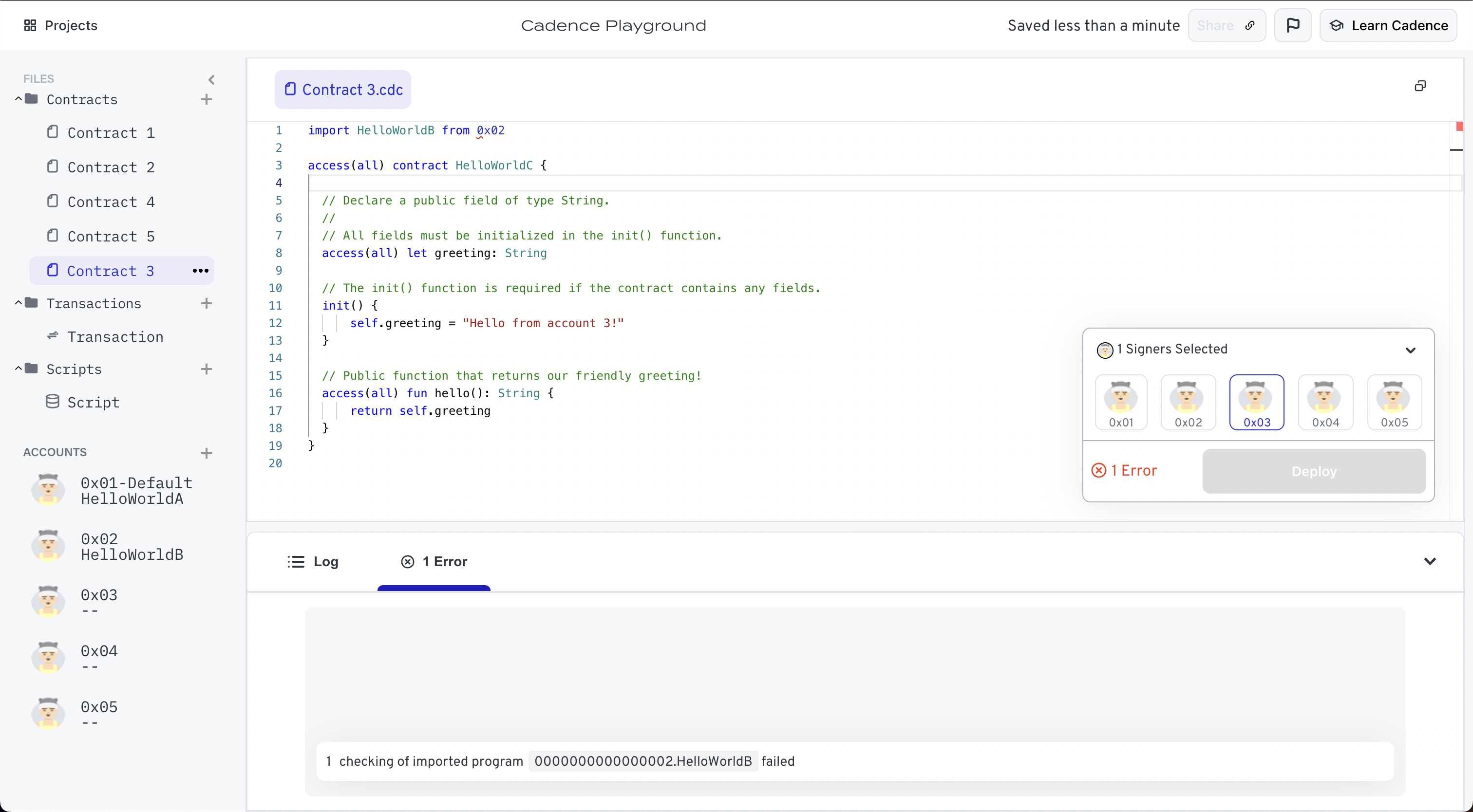Collapse the Contracts folder

pos(19,99)
